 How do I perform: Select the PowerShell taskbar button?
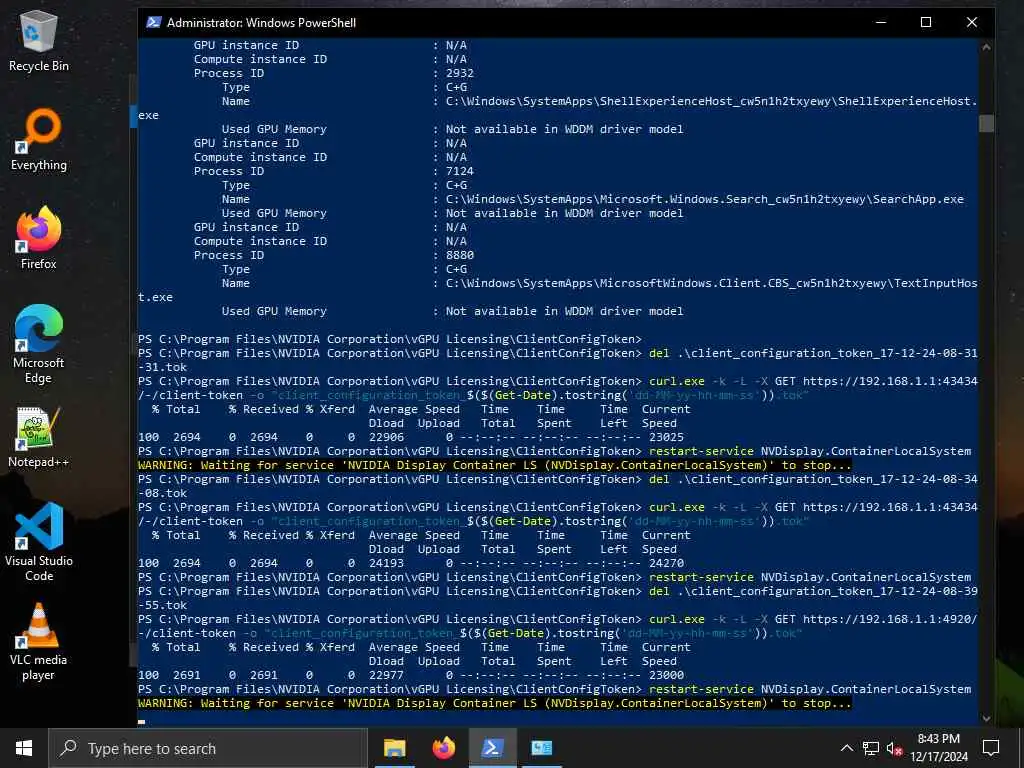[492, 748]
